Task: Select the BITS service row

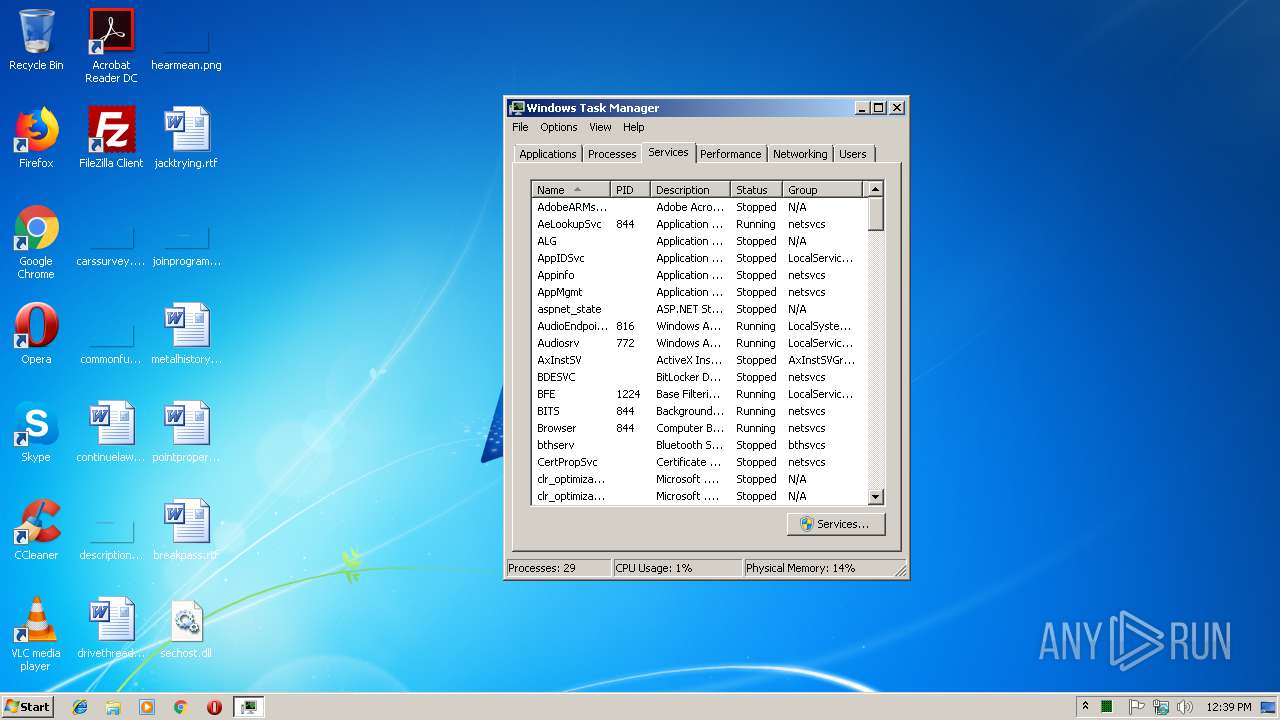Action: click(x=699, y=411)
